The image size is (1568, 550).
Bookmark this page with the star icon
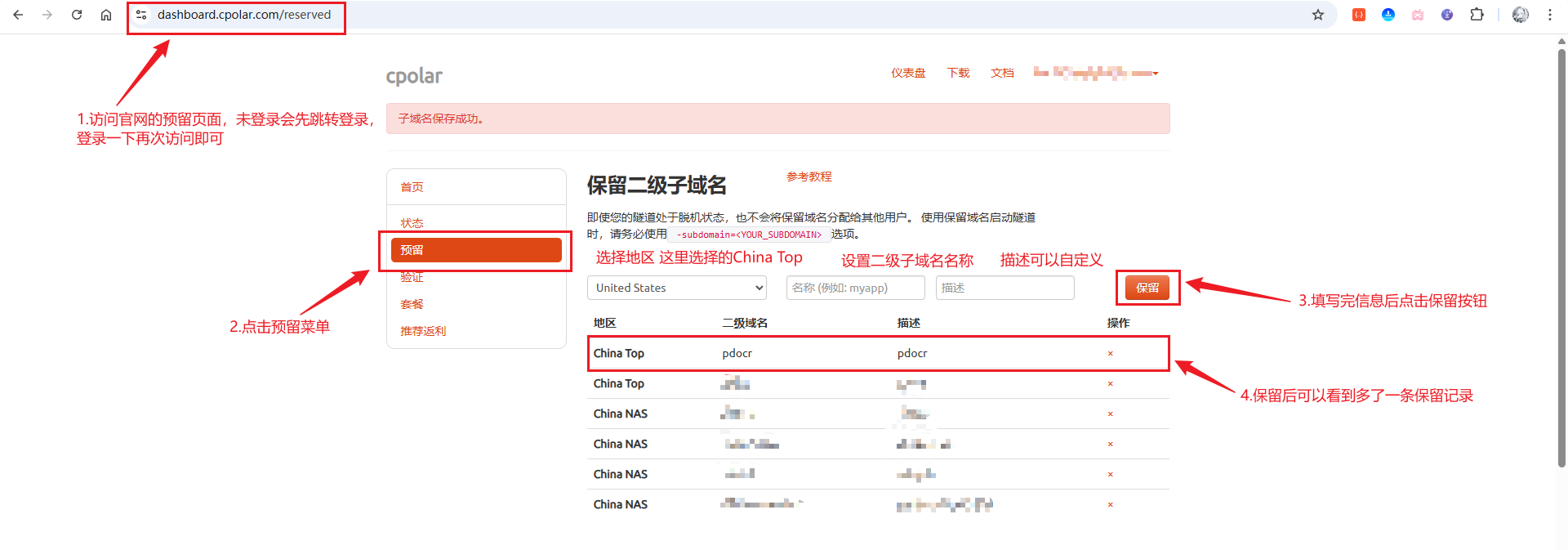tap(1317, 15)
